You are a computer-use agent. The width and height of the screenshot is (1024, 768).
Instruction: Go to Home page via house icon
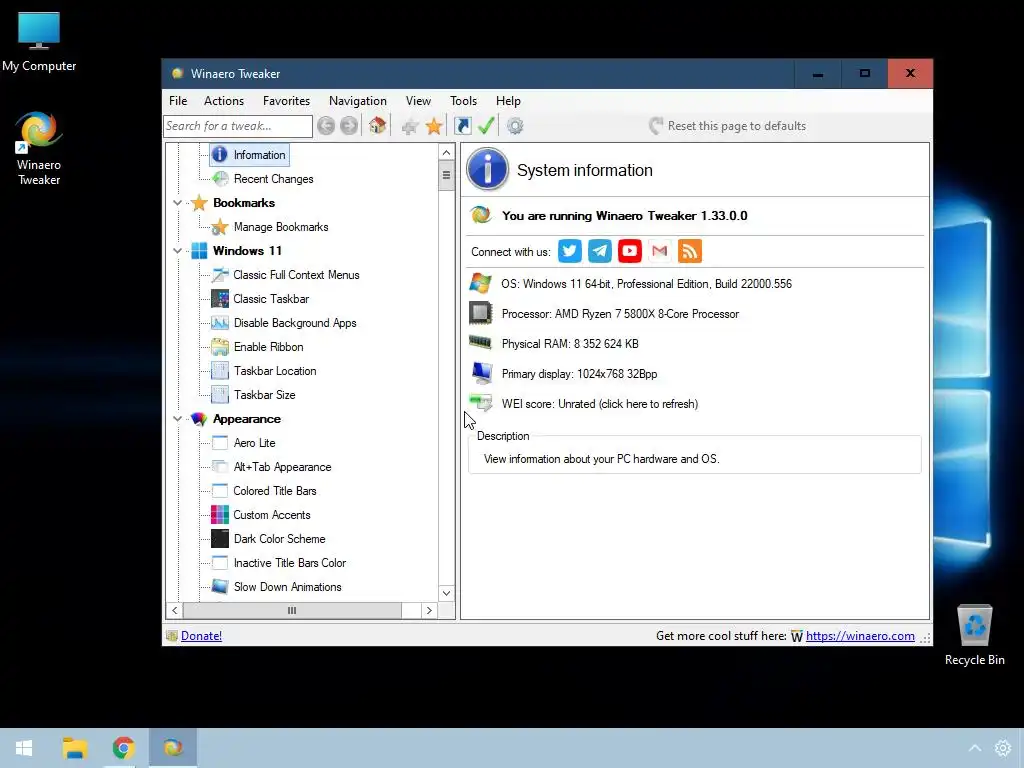pyautogui.click(x=377, y=125)
